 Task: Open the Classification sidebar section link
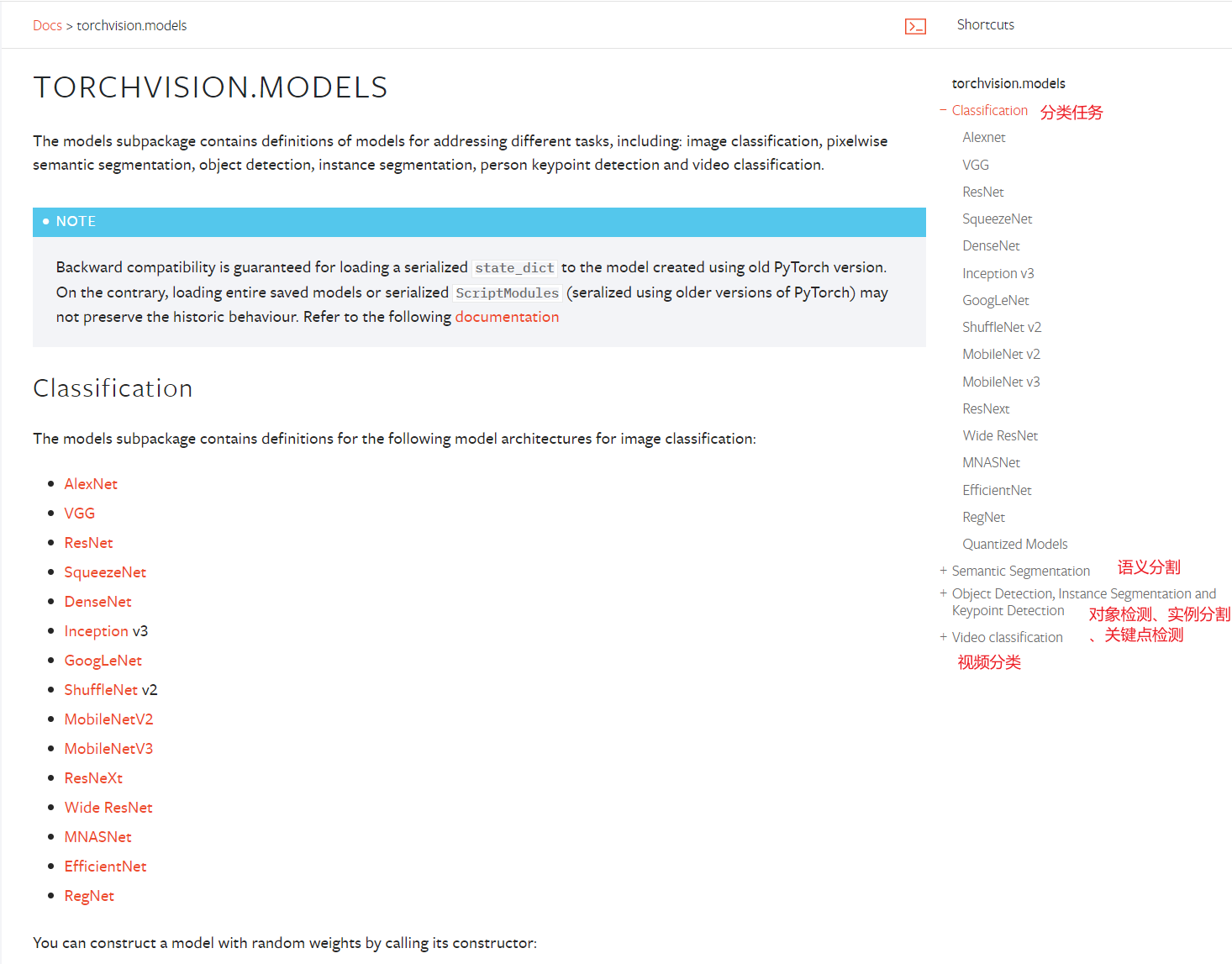pyautogui.click(x=990, y=110)
